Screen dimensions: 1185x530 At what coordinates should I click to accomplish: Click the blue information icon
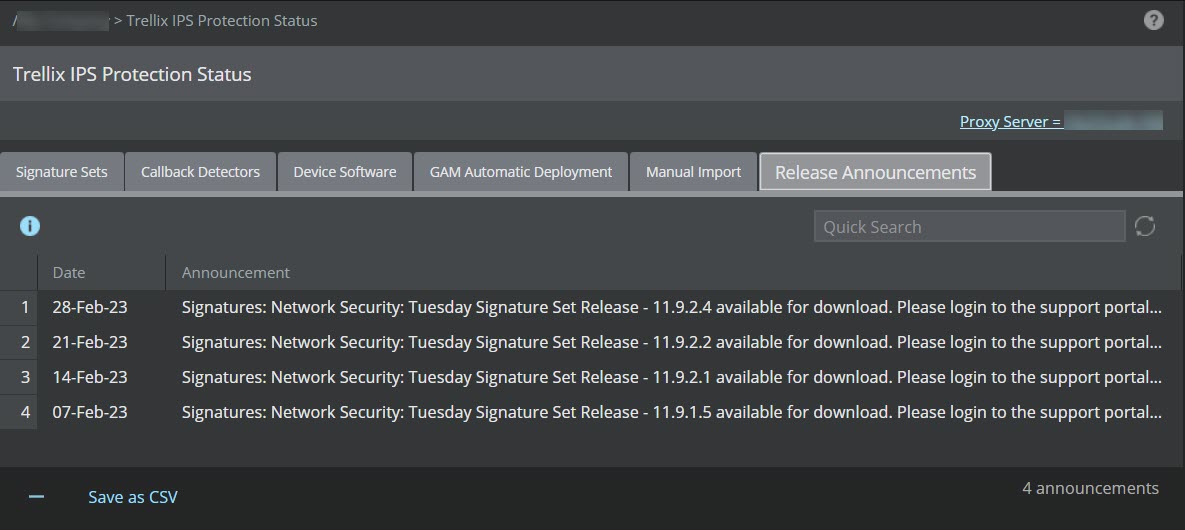click(x=29, y=226)
